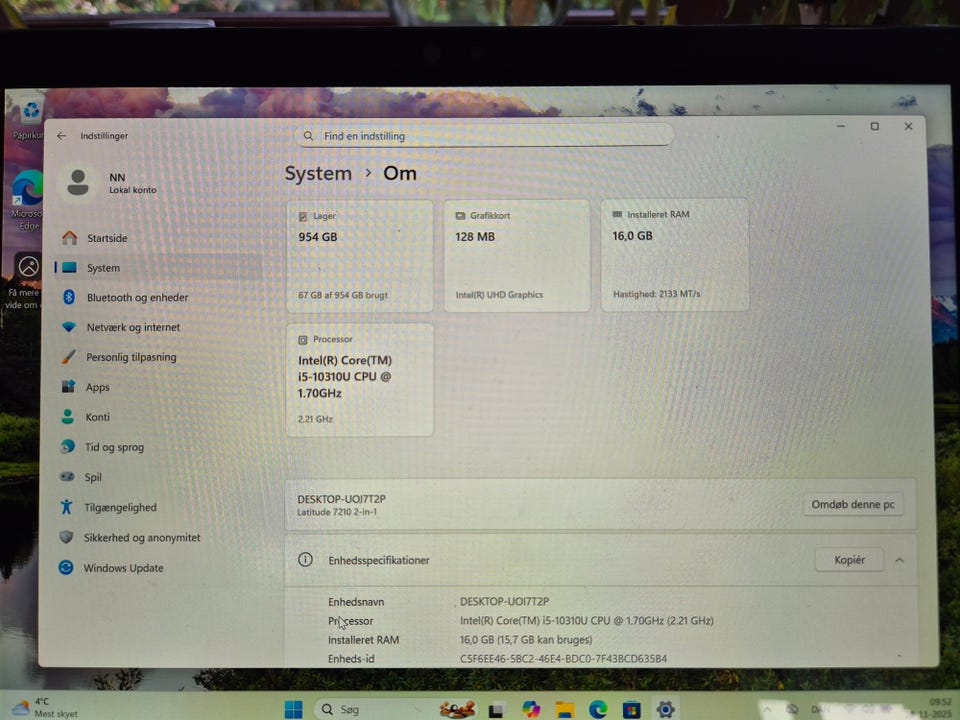Show hidden system tray icons chevron

(x=767, y=709)
